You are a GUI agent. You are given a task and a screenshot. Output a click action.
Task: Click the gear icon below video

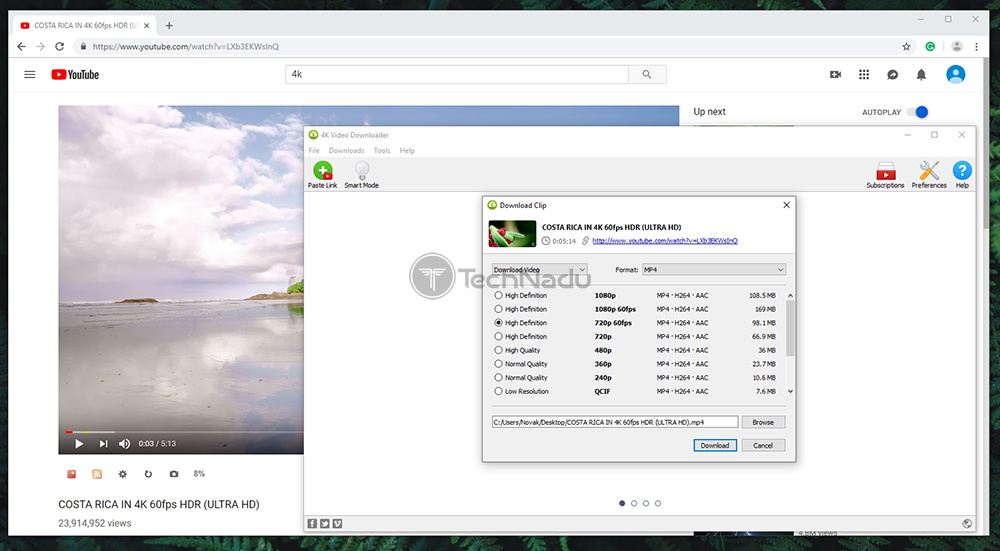[122, 474]
